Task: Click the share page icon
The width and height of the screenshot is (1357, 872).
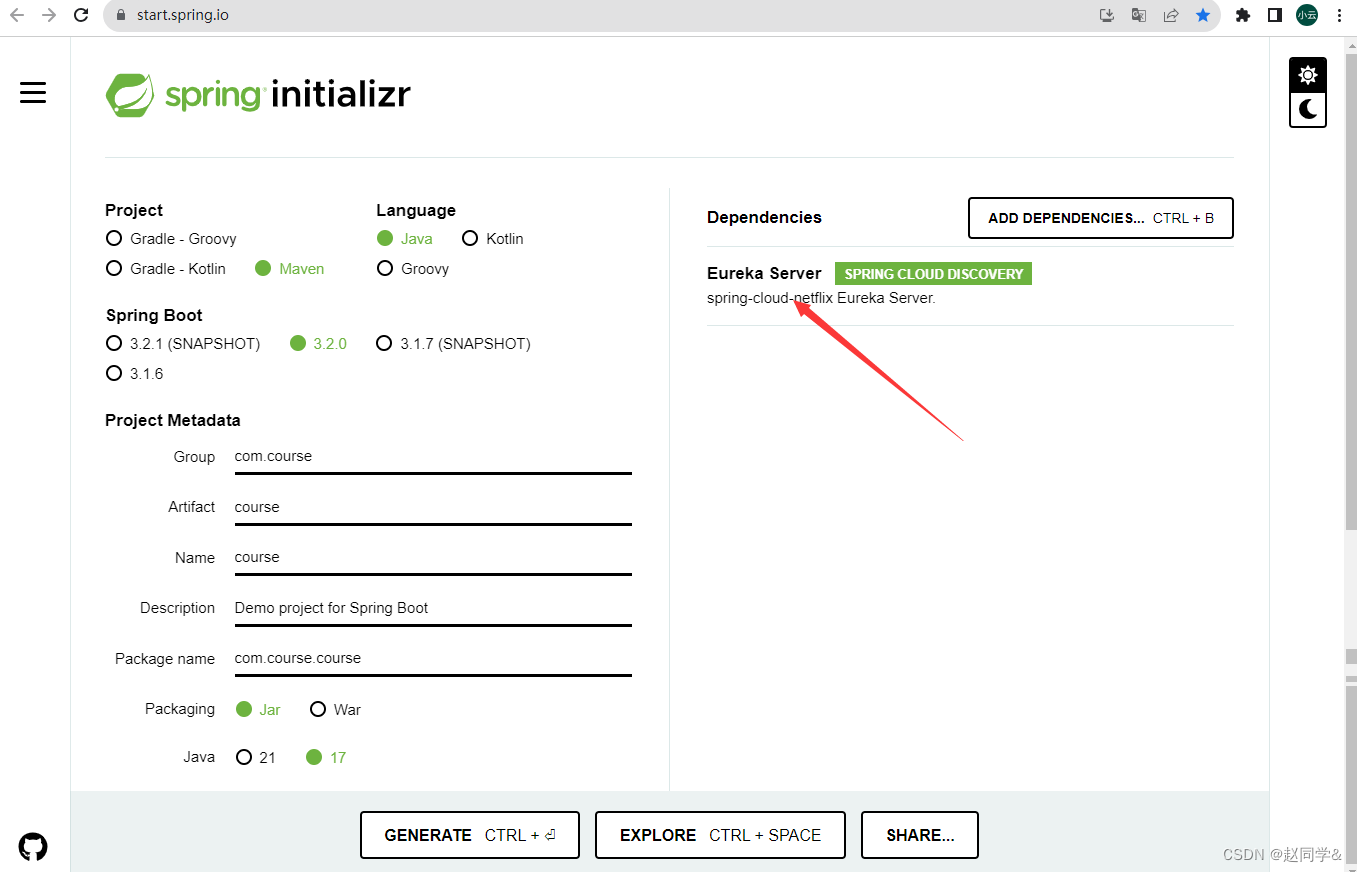Action: click(x=1171, y=15)
